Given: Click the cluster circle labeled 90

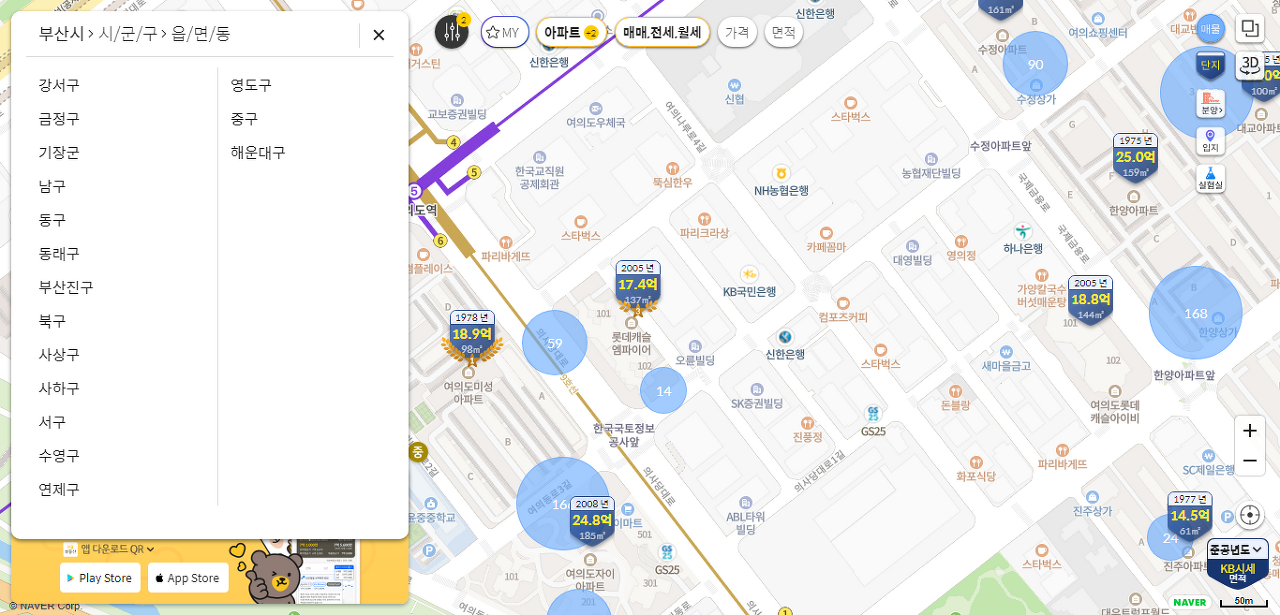Looking at the screenshot, I should [x=1035, y=64].
